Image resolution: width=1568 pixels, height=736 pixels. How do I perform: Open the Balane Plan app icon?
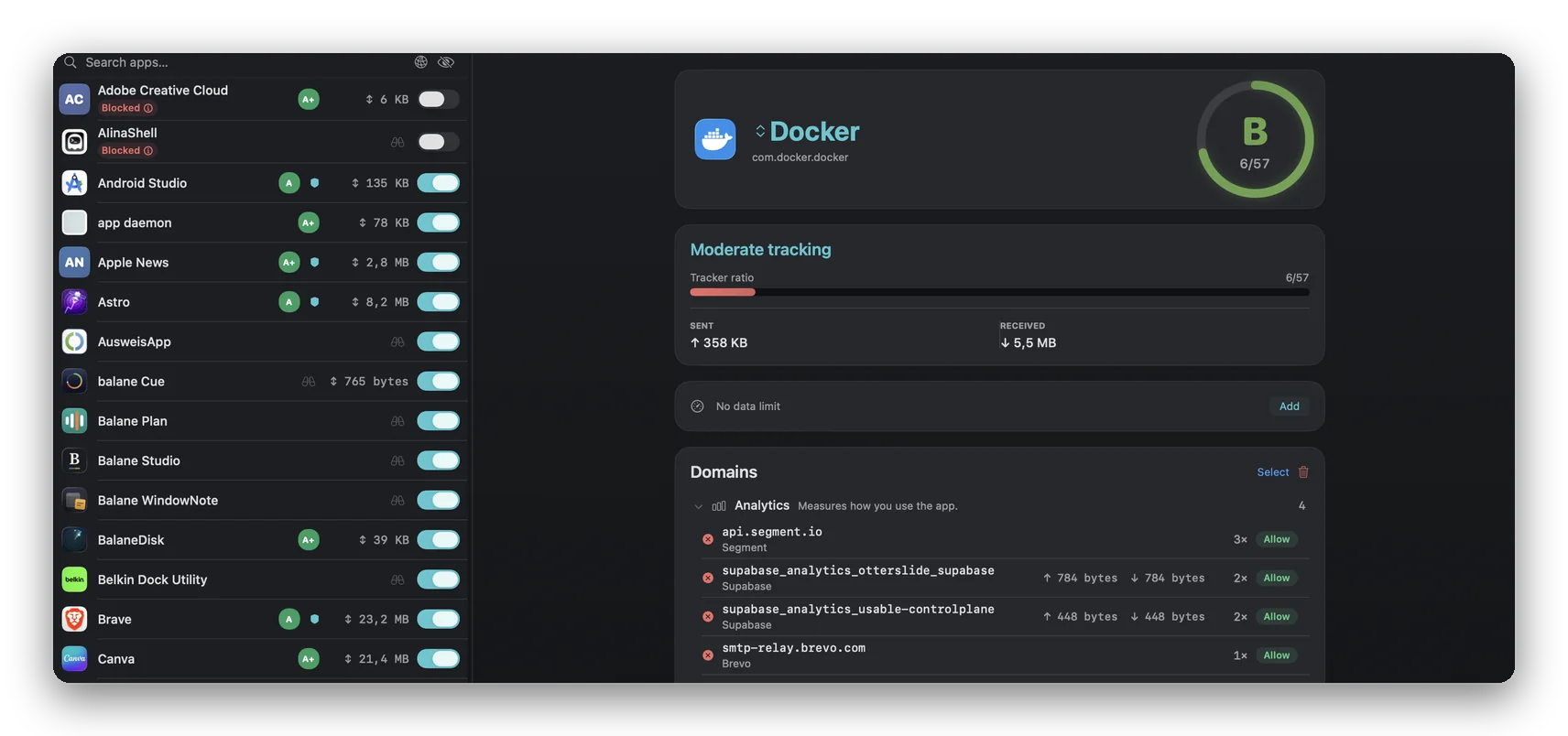point(74,421)
